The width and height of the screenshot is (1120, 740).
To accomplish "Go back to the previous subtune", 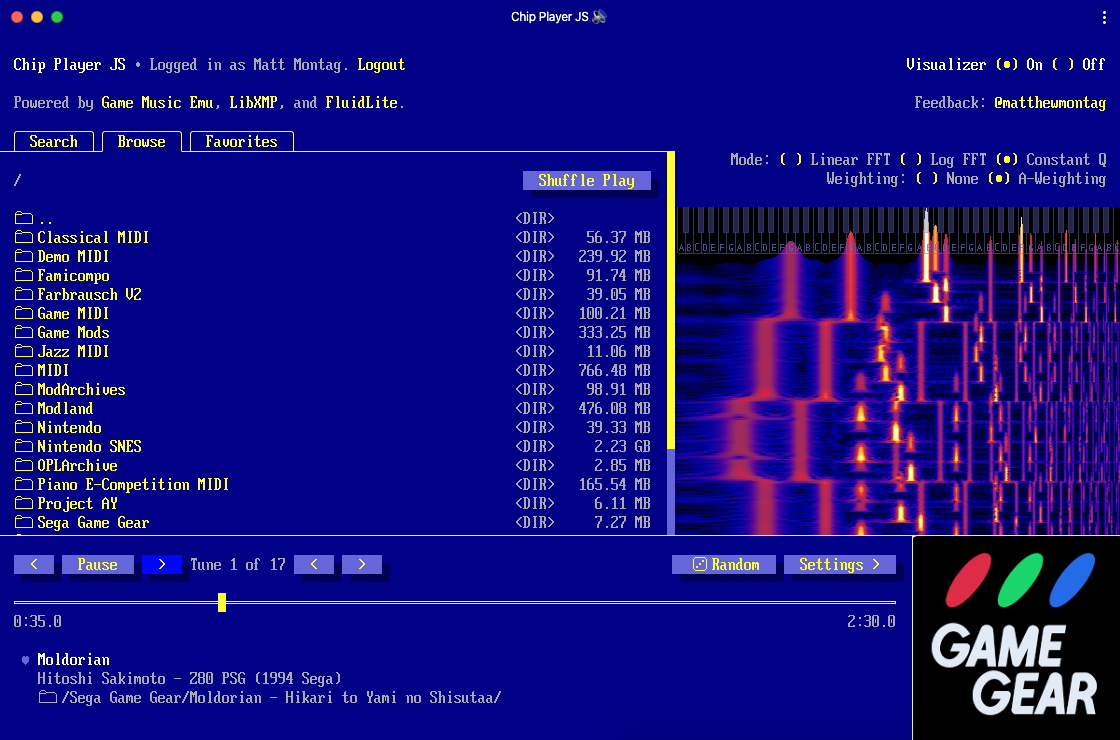I will [314, 565].
